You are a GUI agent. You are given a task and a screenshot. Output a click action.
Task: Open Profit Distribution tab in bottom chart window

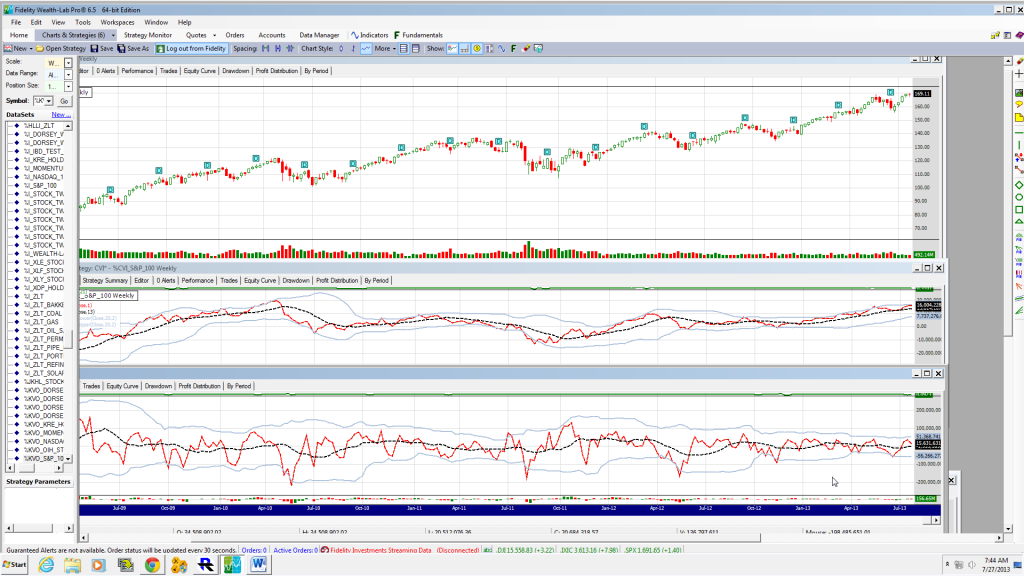199,386
